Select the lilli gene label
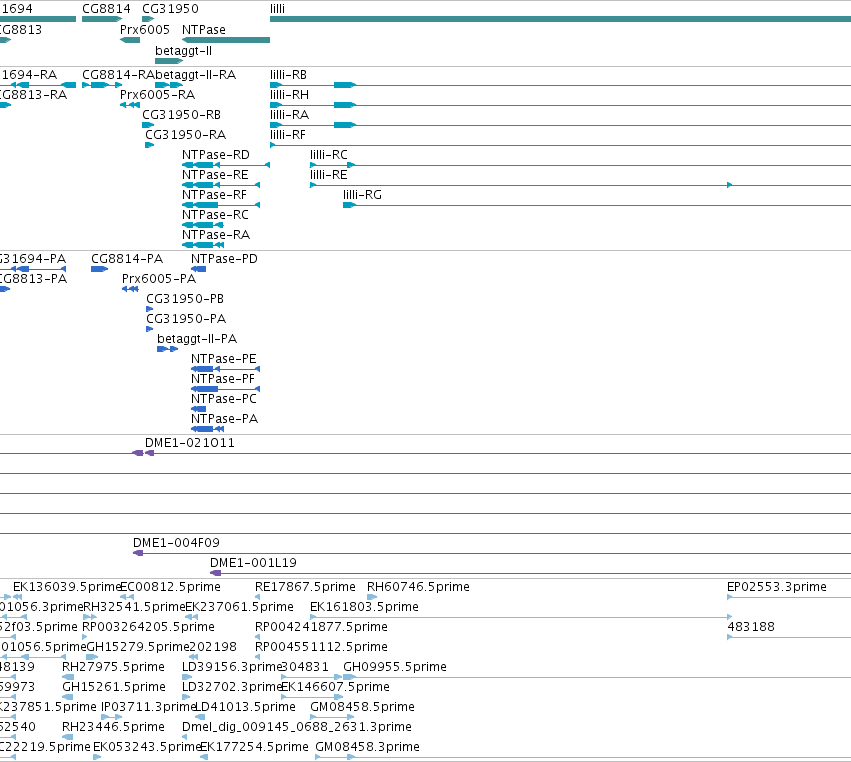Viewport: 851px width, 762px height. 277,9
